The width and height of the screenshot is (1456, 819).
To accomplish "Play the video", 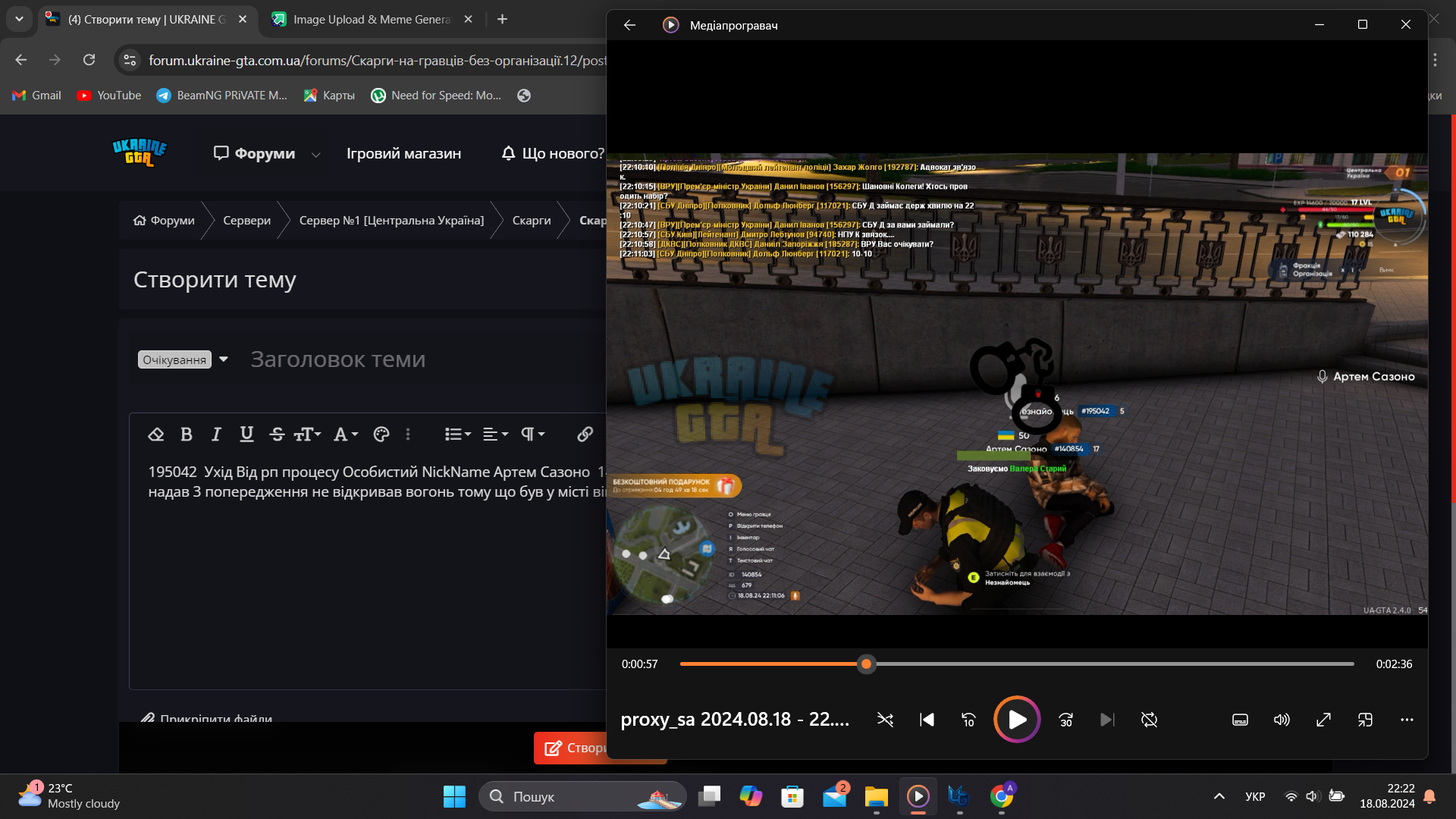I will tap(1017, 720).
